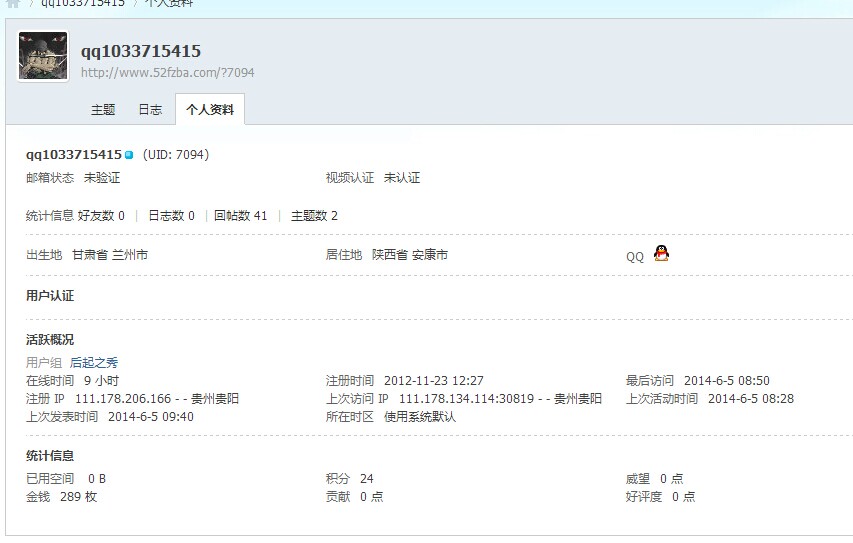Click online time value 9 小时
This screenshot has height=543, width=853.
click(x=101, y=381)
